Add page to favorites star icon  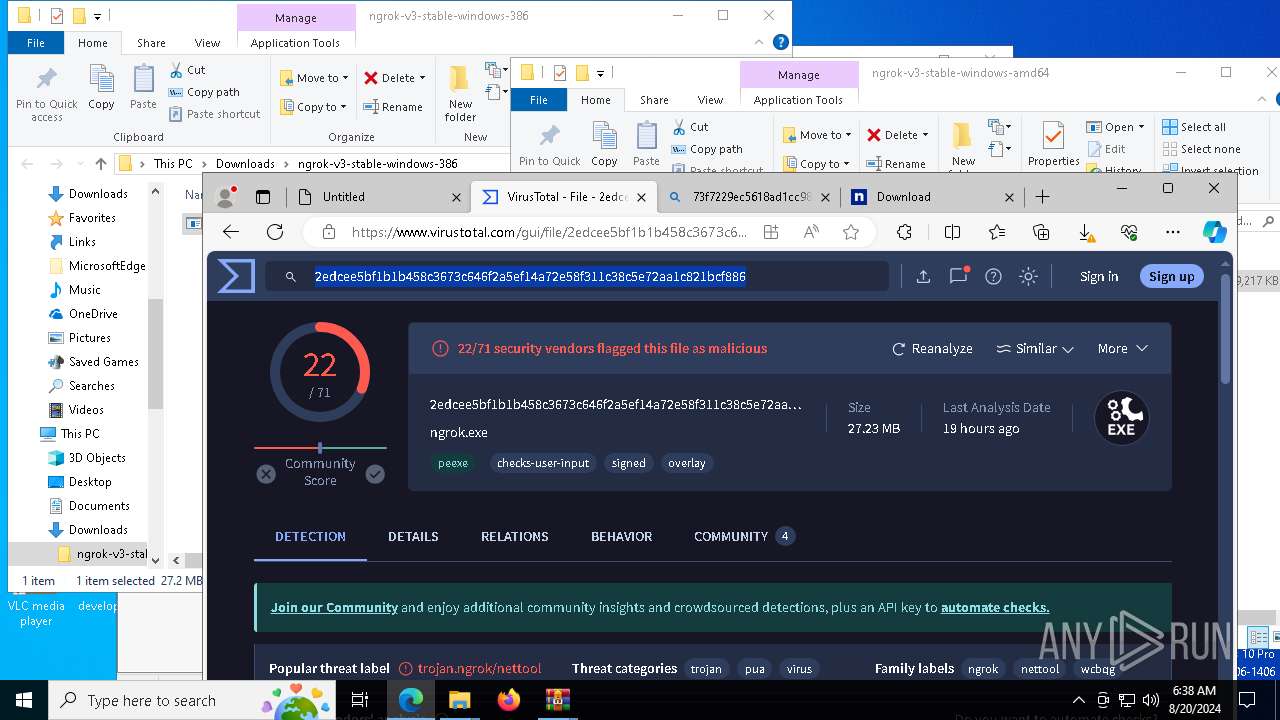coord(851,232)
